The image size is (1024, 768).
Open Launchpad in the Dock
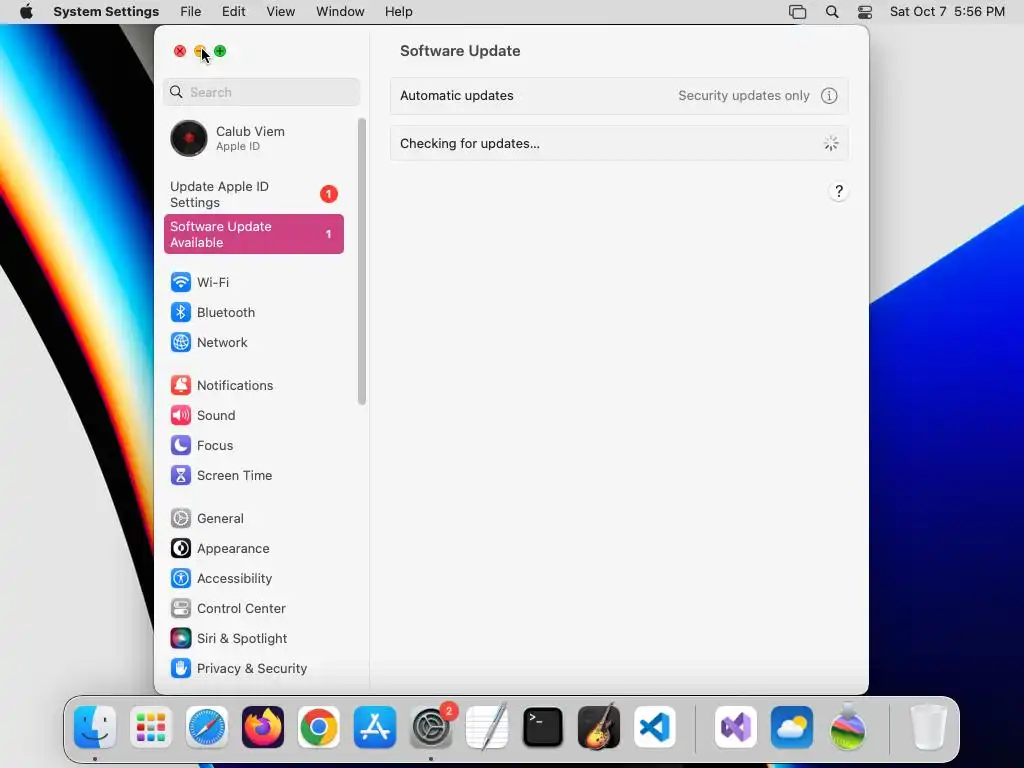coord(151,727)
